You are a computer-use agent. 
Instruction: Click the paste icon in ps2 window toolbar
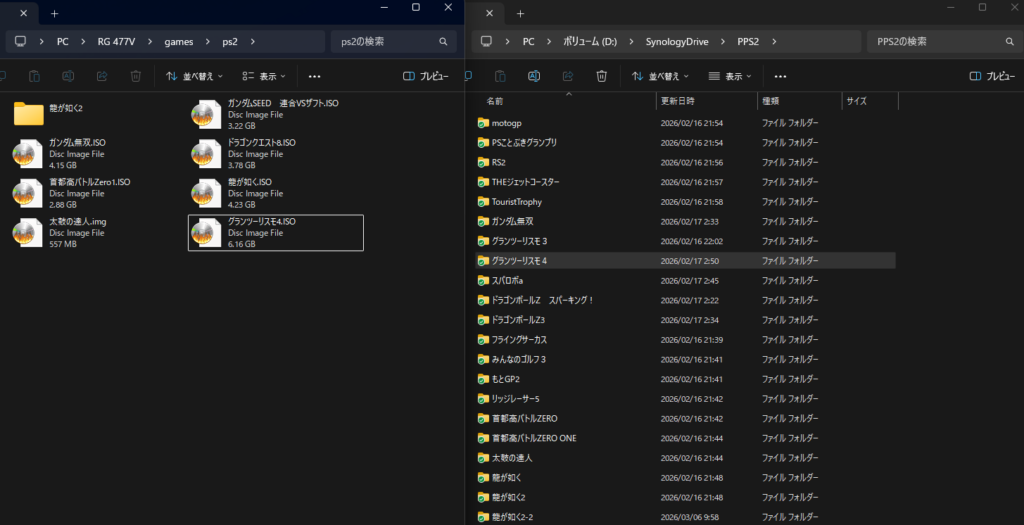[x=34, y=76]
